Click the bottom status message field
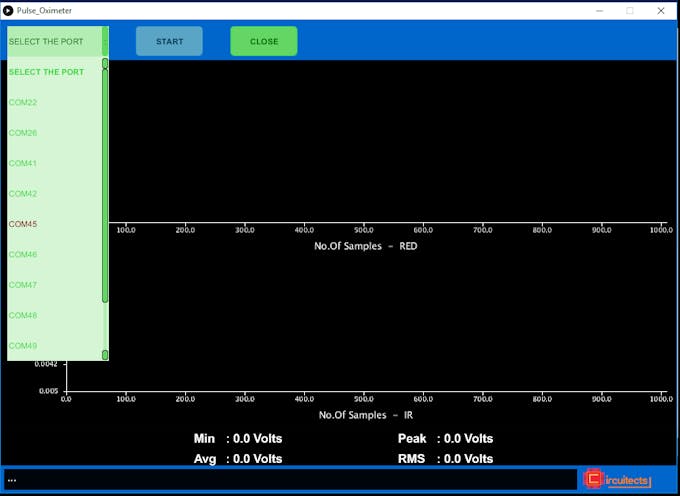The height and width of the screenshot is (496, 680). click(290, 480)
